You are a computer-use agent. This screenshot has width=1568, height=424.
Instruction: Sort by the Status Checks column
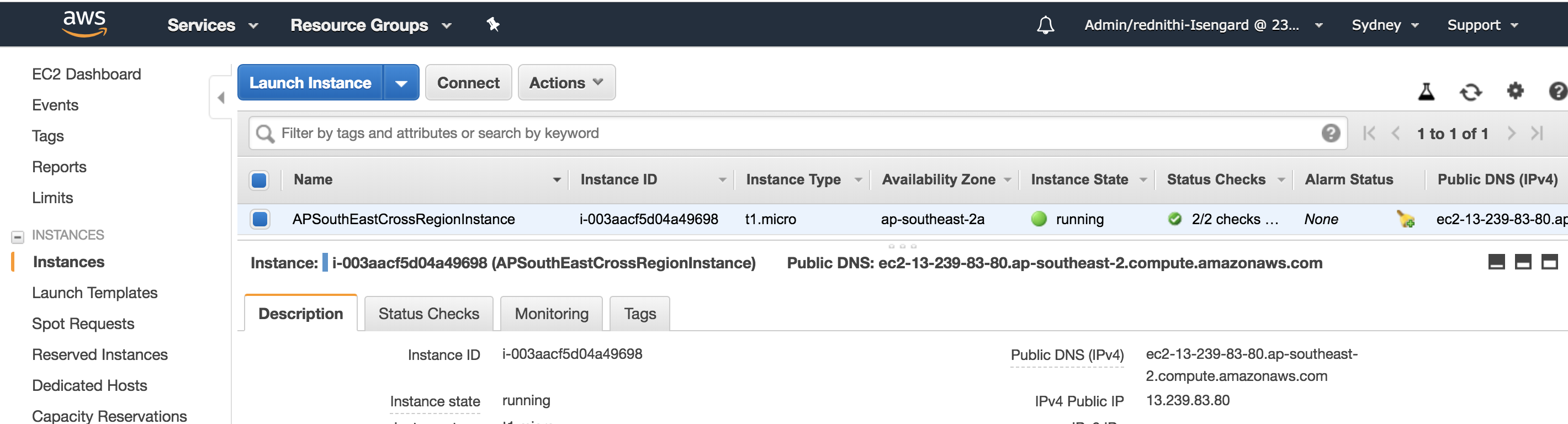1216,180
